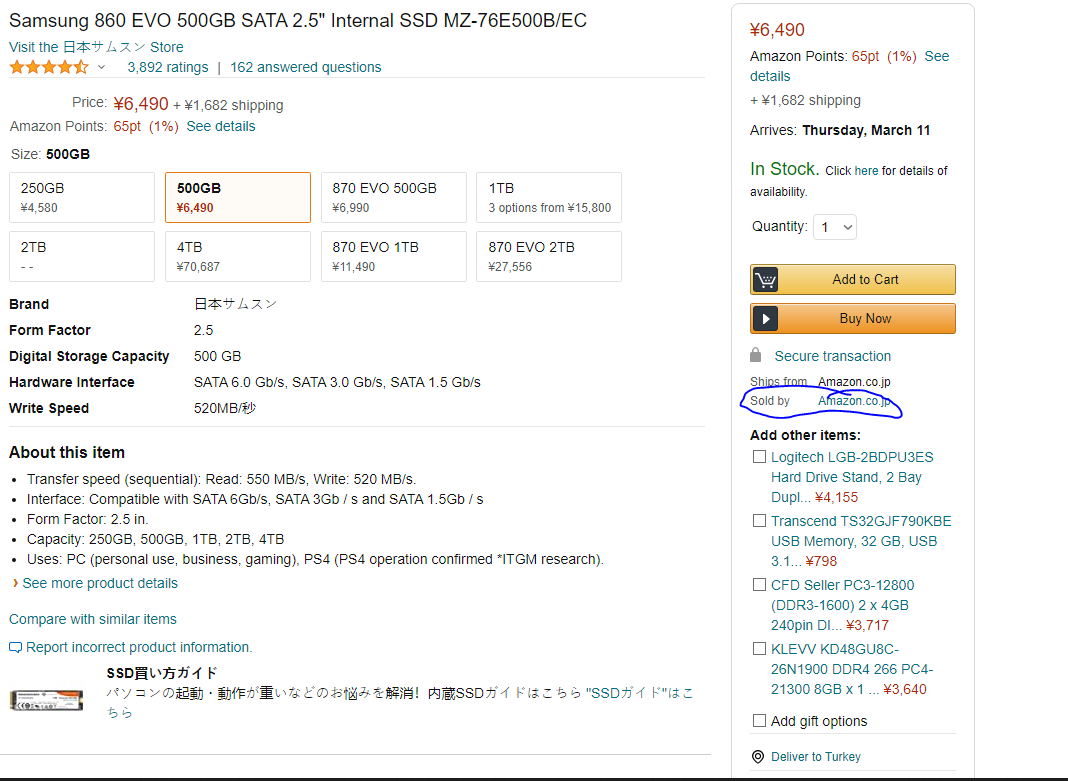The width and height of the screenshot is (1068, 781).
Task: Click the SSD buying guide thumbnail image
Action: (46, 698)
